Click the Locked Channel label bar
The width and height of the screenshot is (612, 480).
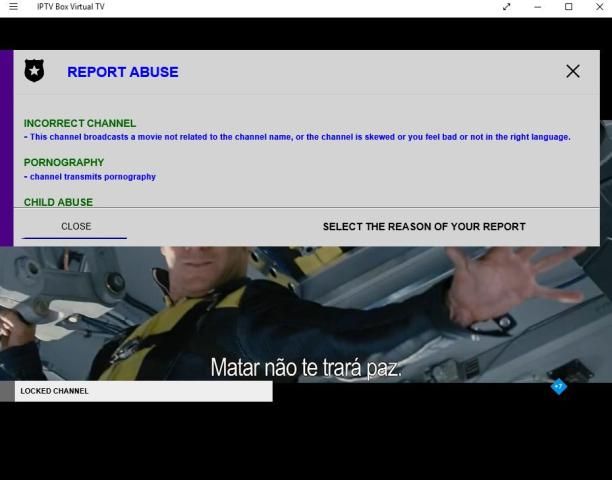(143, 391)
